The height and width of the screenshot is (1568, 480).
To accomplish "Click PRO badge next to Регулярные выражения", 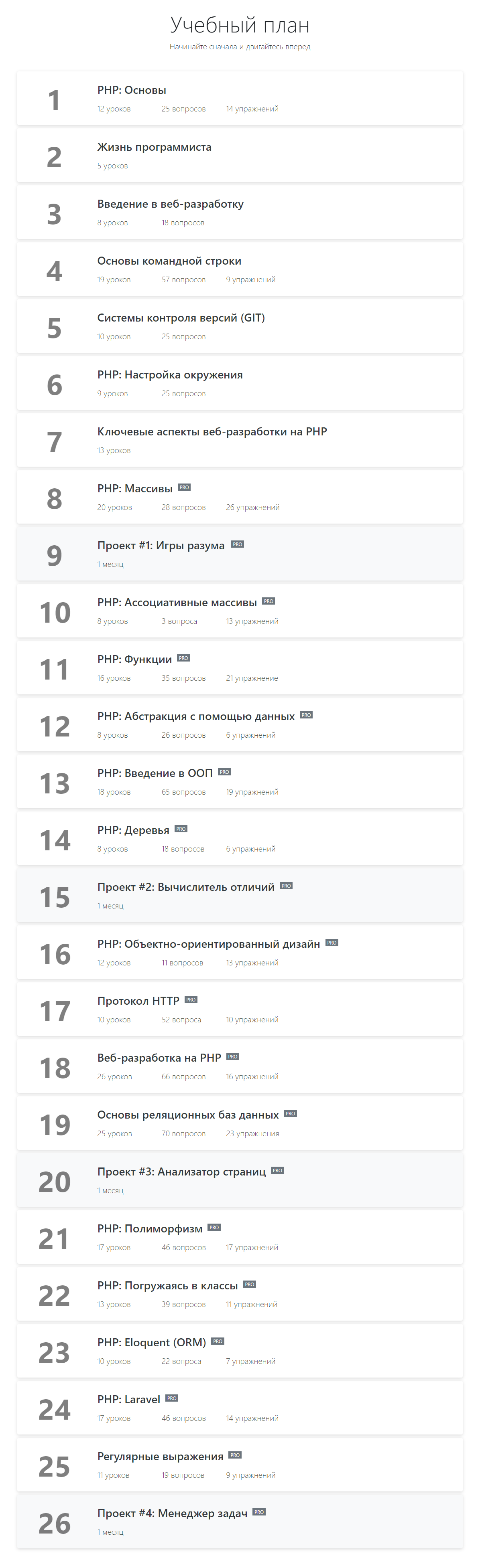I will coord(235,1455).
